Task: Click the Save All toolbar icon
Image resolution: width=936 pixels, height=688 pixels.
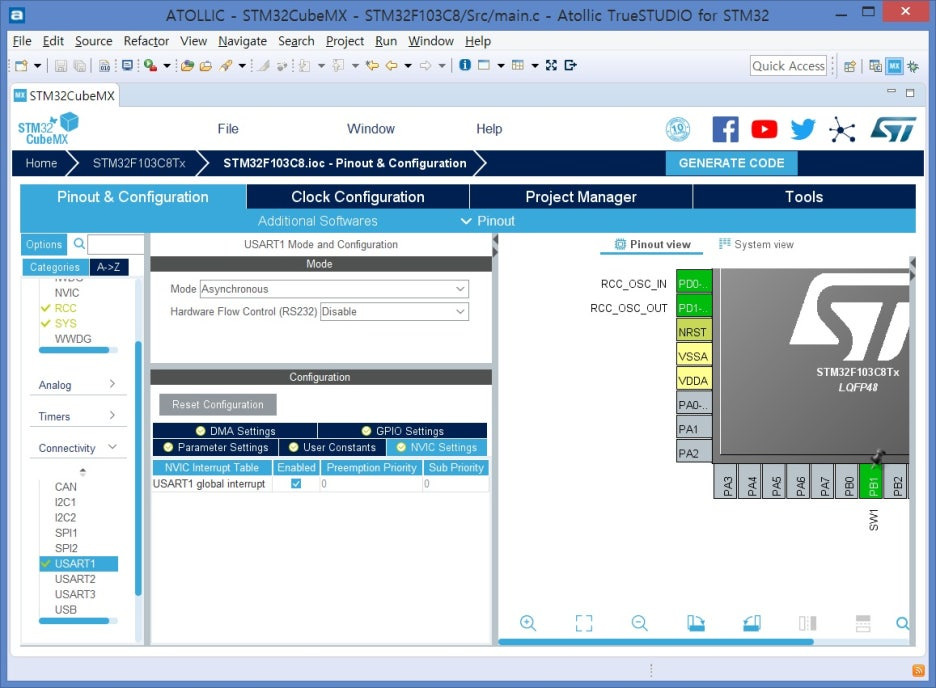Action: tap(79, 66)
